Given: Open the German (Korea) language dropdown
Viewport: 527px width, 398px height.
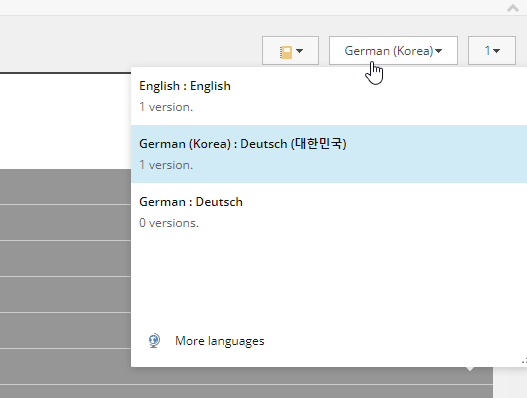Looking at the screenshot, I should (393, 51).
